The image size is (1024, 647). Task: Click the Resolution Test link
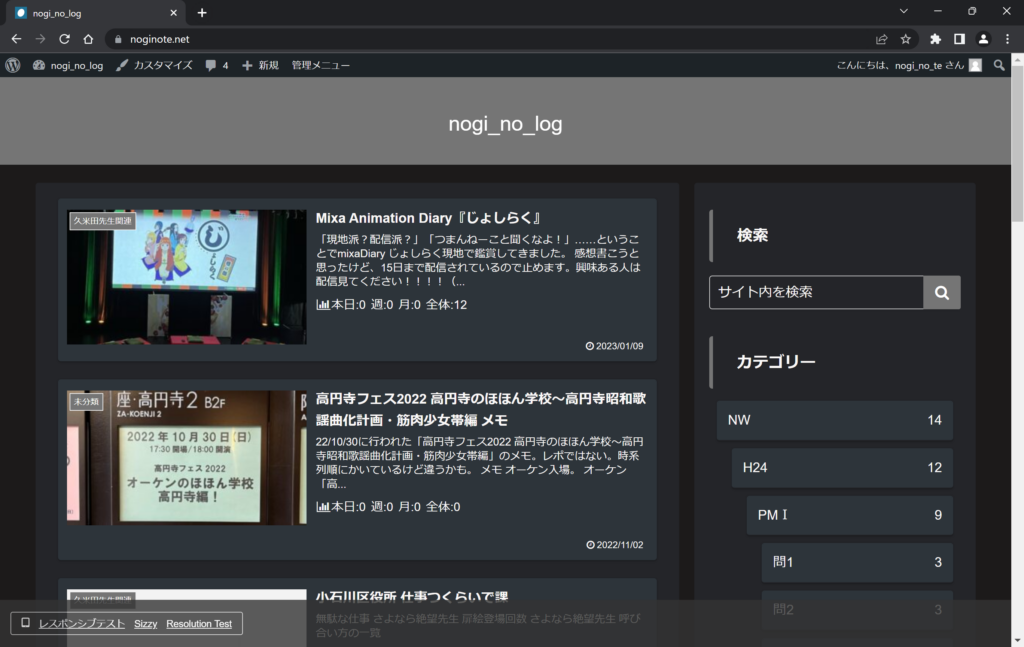[199, 624]
